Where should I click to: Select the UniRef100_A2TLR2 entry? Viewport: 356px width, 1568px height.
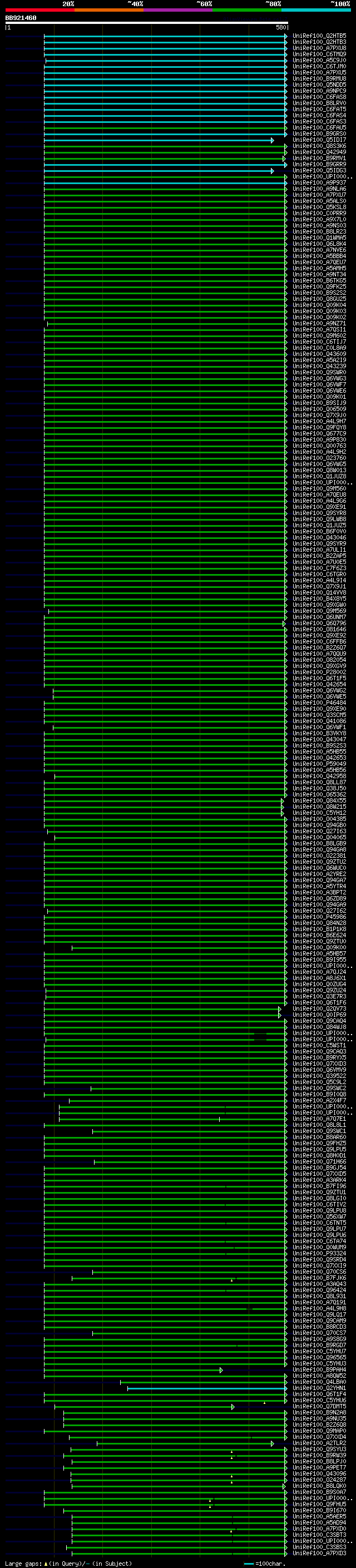point(319,1444)
